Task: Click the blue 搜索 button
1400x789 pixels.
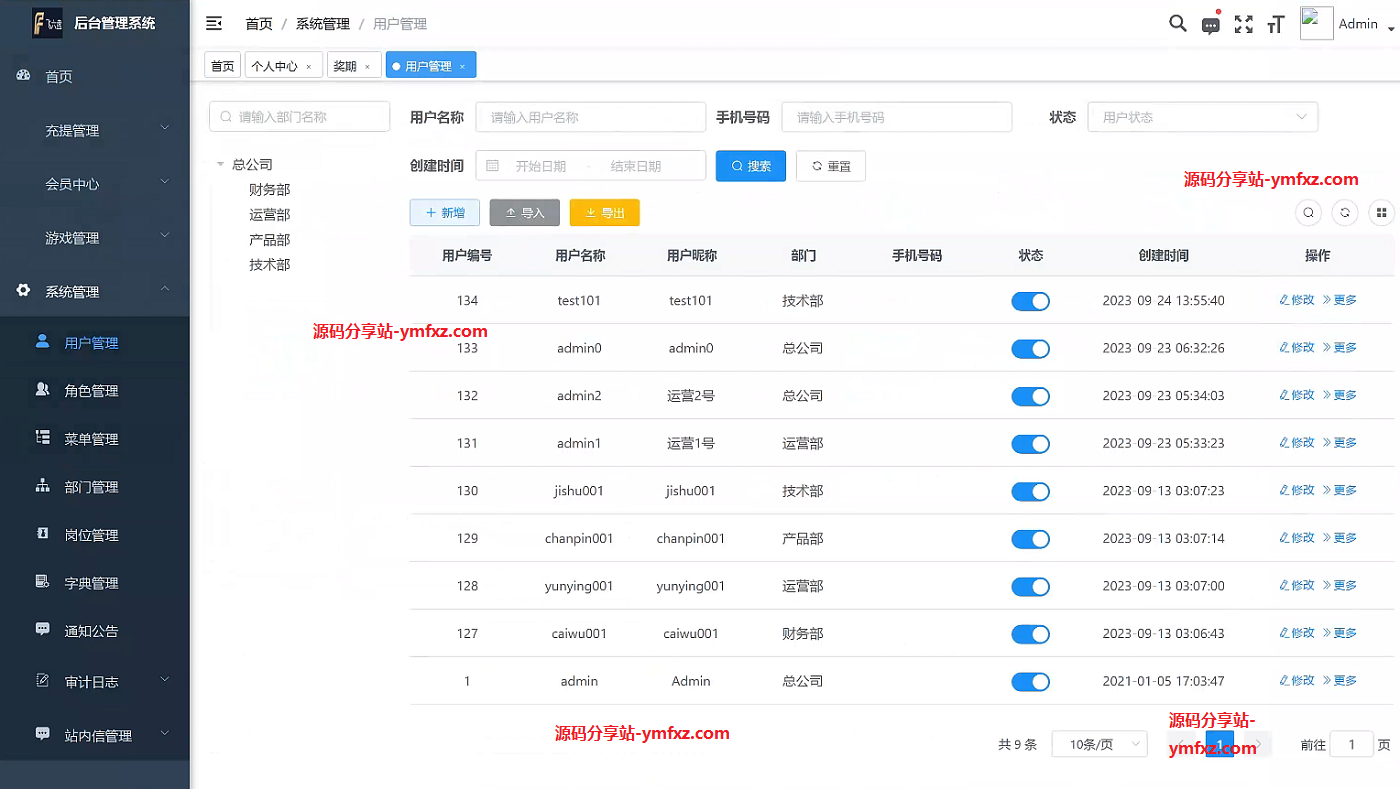Action: click(x=750, y=166)
